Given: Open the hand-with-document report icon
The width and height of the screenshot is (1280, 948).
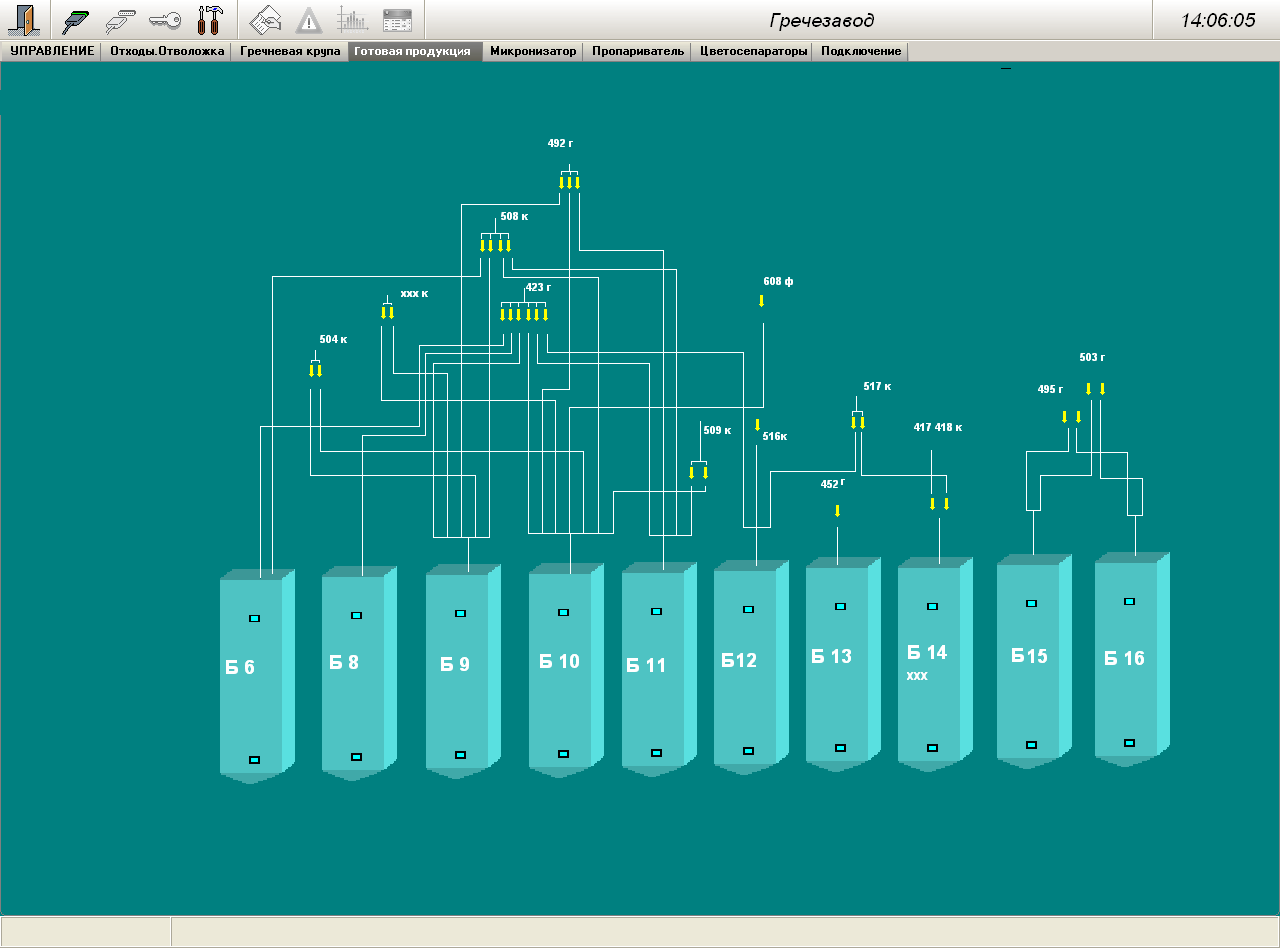Looking at the screenshot, I should pyautogui.click(x=265, y=20).
